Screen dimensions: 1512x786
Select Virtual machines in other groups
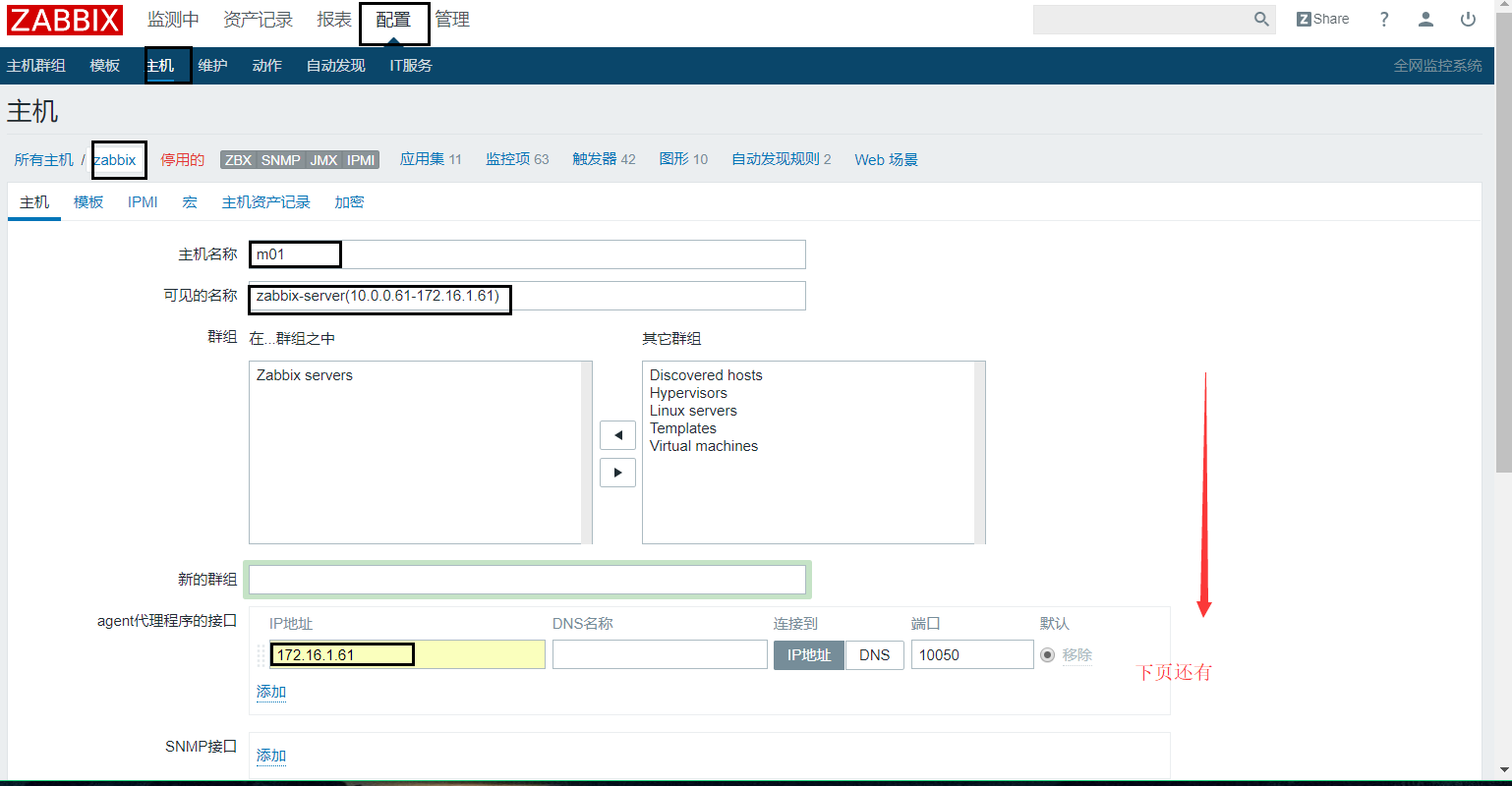704,446
